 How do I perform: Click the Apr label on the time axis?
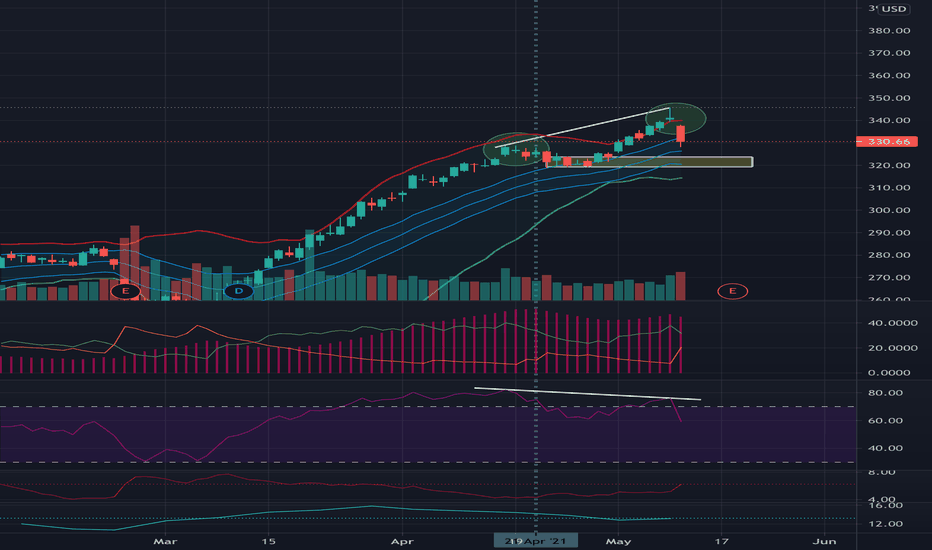pos(402,542)
